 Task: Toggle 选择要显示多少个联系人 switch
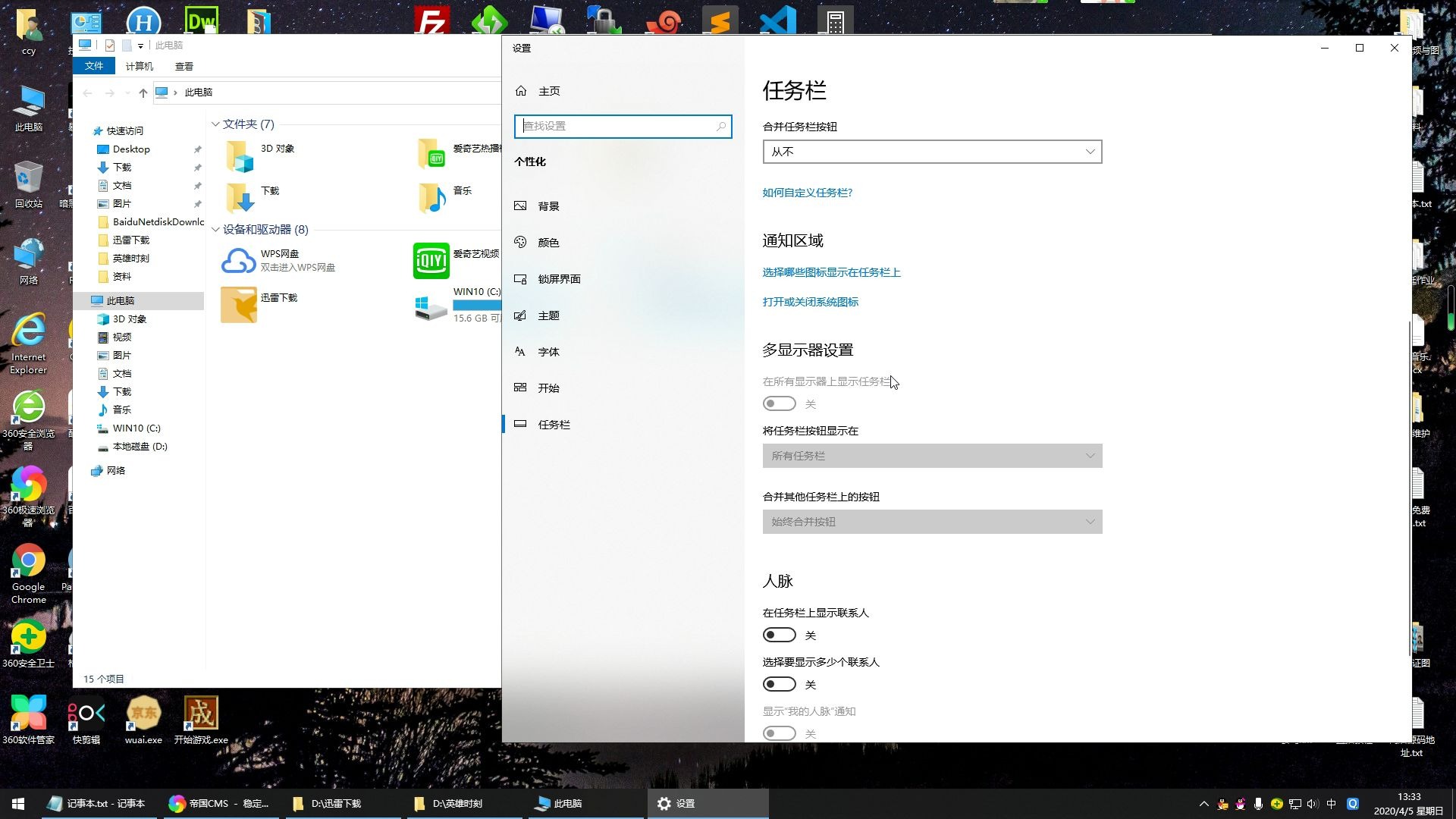(779, 684)
